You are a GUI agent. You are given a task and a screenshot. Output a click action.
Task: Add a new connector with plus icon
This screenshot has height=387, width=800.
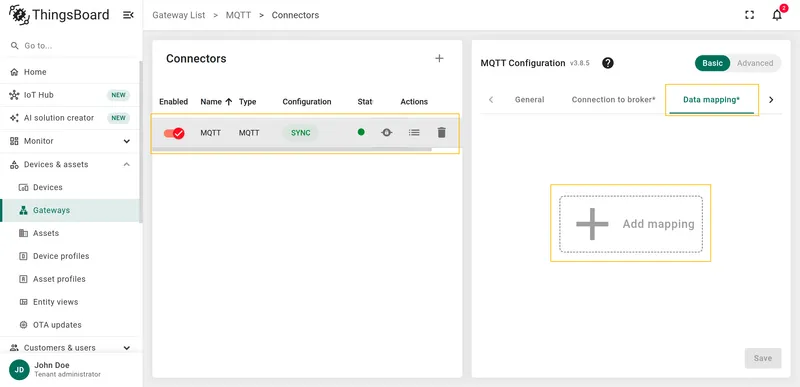pyautogui.click(x=439, y=59)
